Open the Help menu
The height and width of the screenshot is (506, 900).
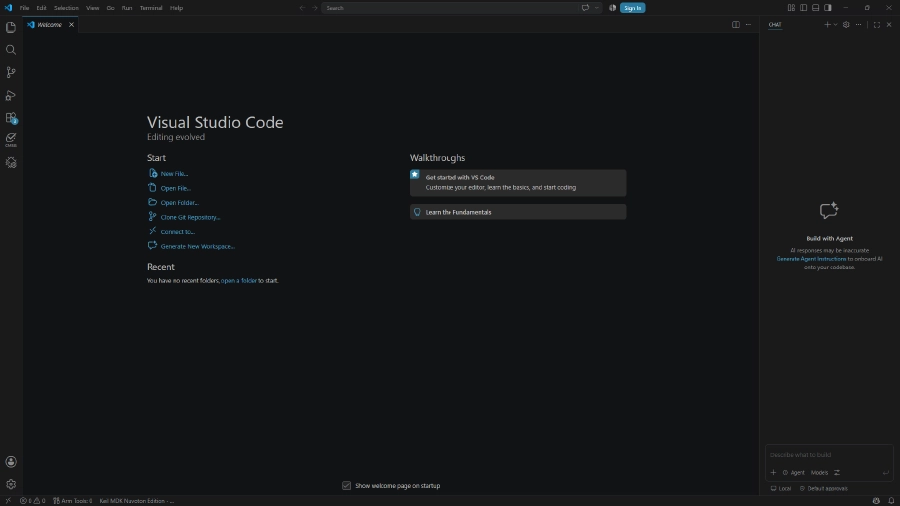click(x=176, y=8)
